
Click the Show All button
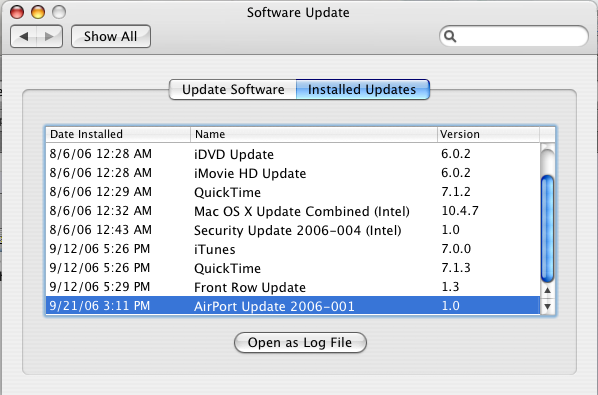point(111,37)
